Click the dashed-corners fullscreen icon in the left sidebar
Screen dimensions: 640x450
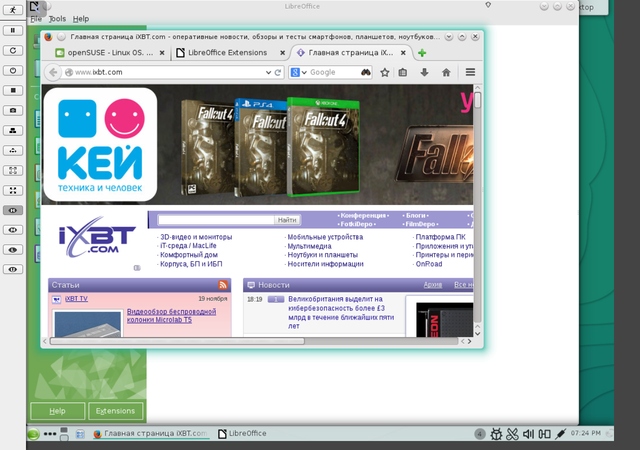pos(13,170)
